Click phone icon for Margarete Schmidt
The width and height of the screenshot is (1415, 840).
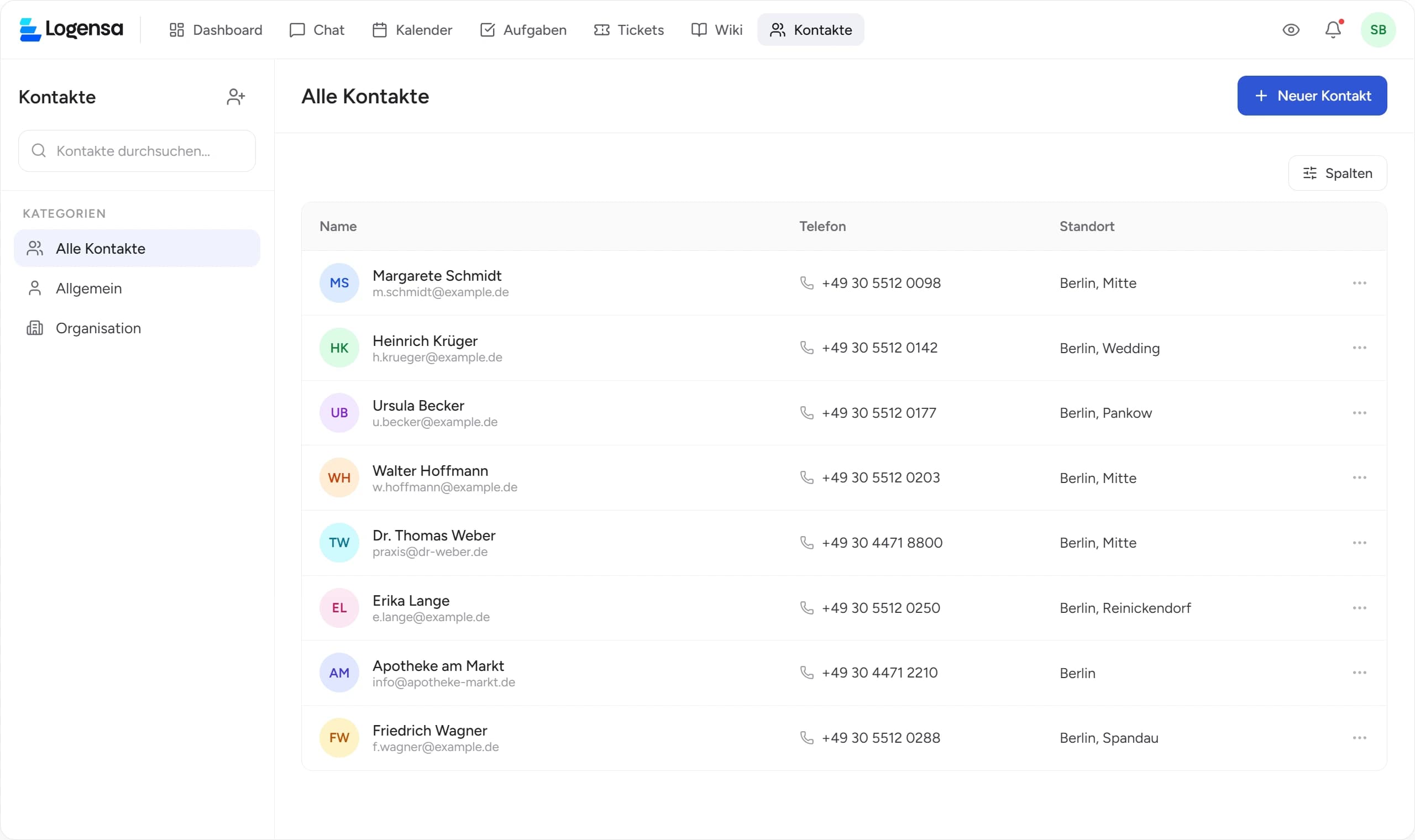[806, 283]
